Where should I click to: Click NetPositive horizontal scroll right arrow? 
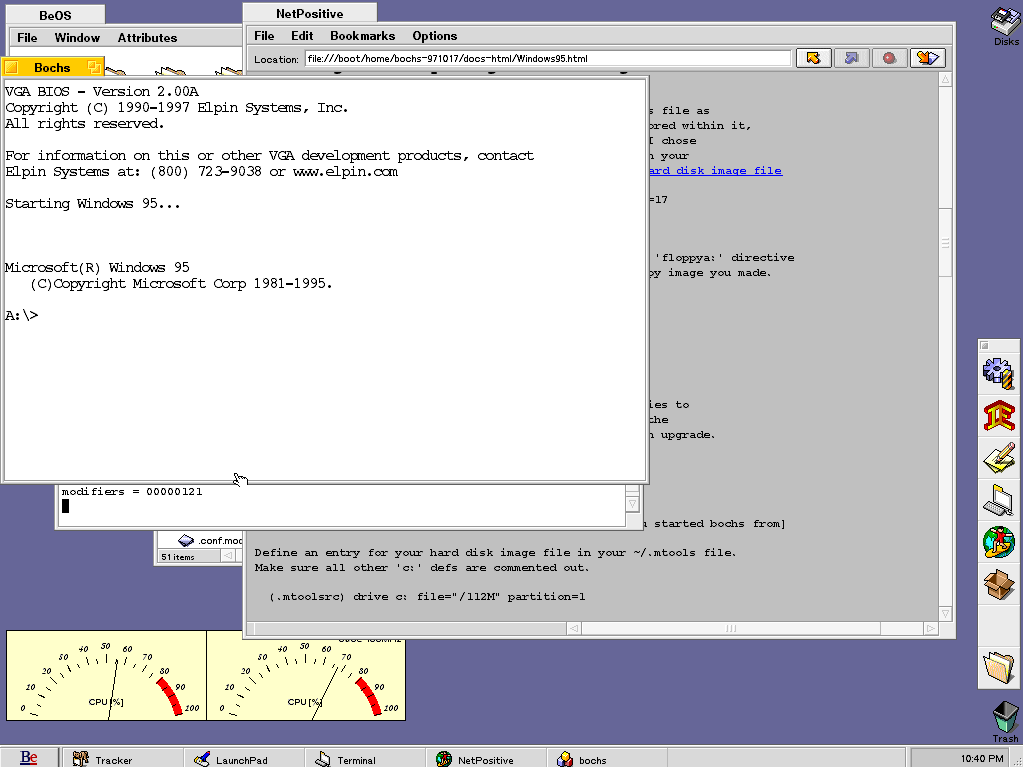[x=931, y=628]
